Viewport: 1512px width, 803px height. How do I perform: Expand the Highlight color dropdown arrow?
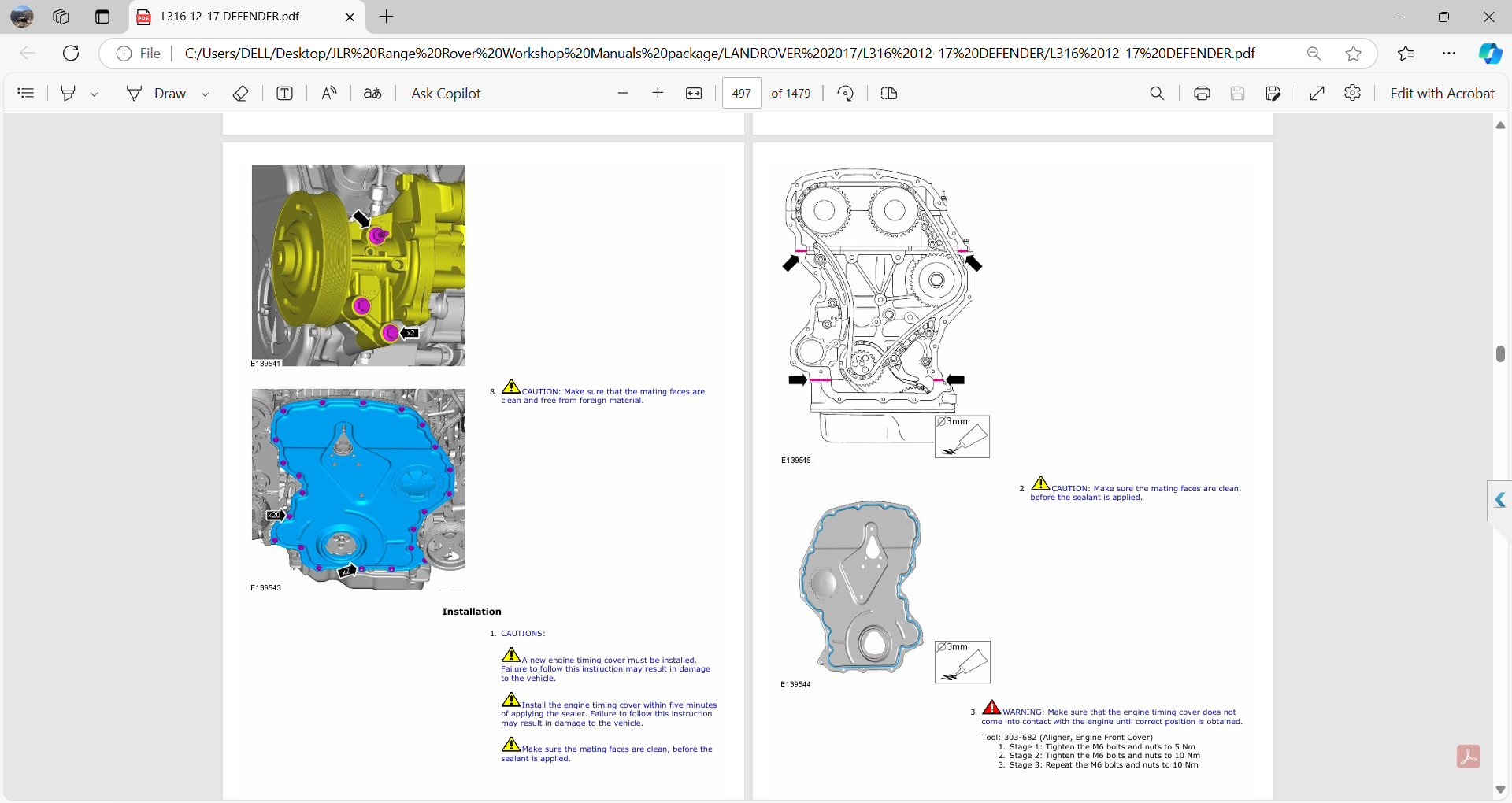pyautogui.click(x=94, y=94)
